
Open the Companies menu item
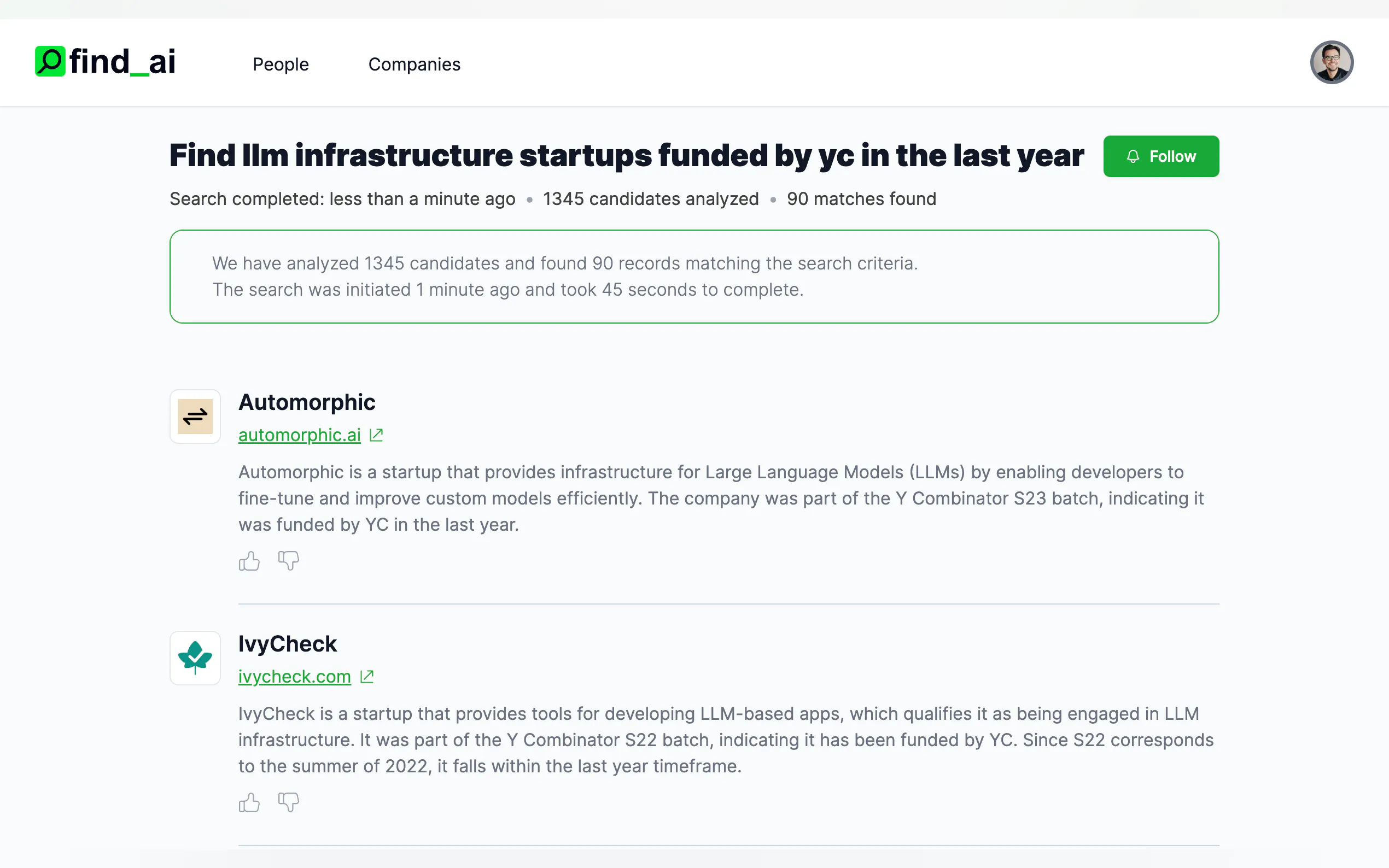tap(414, 64)
